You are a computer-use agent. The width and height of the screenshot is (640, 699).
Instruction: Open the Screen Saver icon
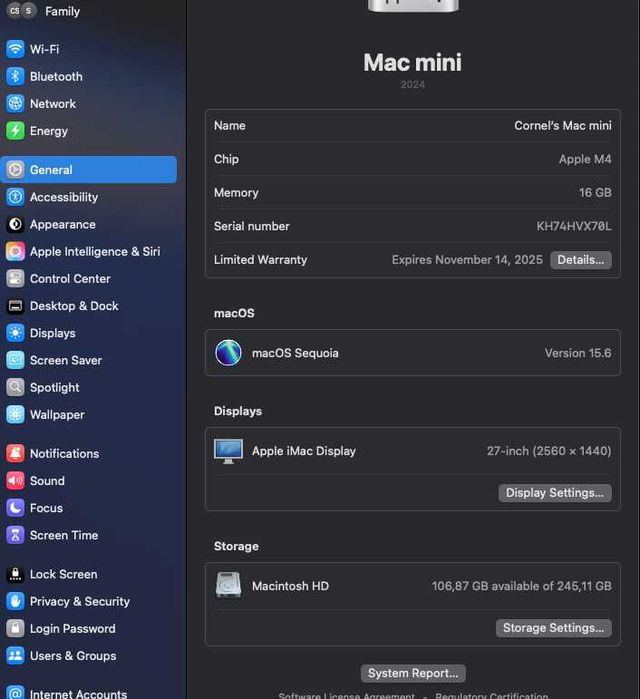[15, 360]
